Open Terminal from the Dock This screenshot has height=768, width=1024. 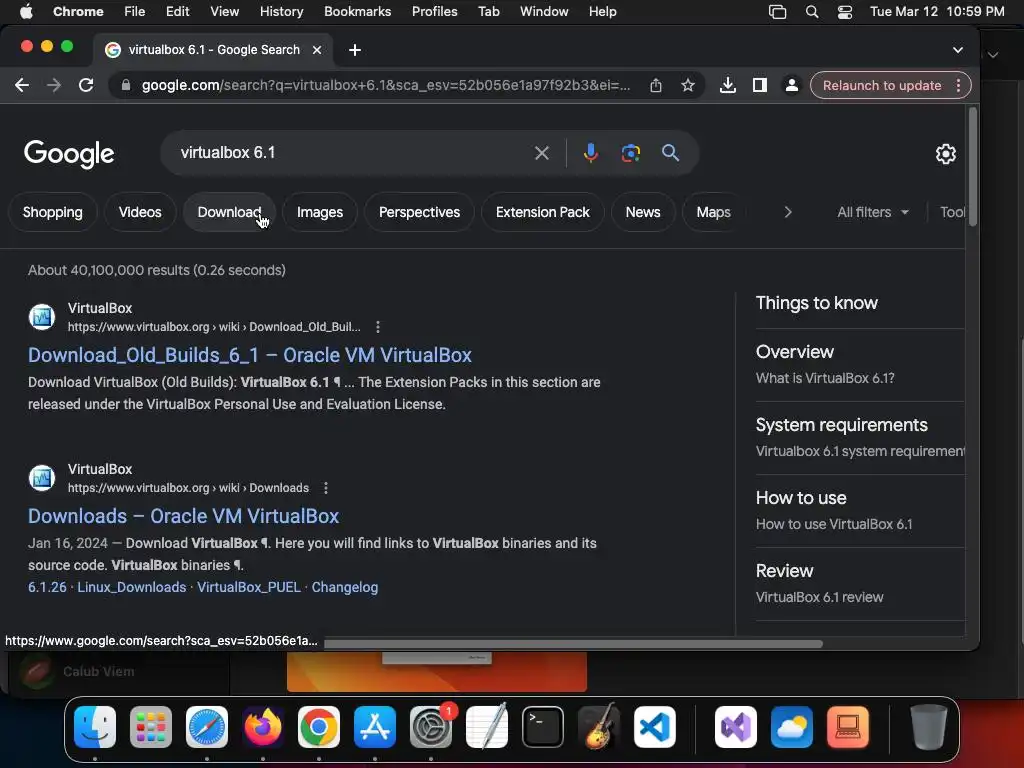(x=543, y=727)
